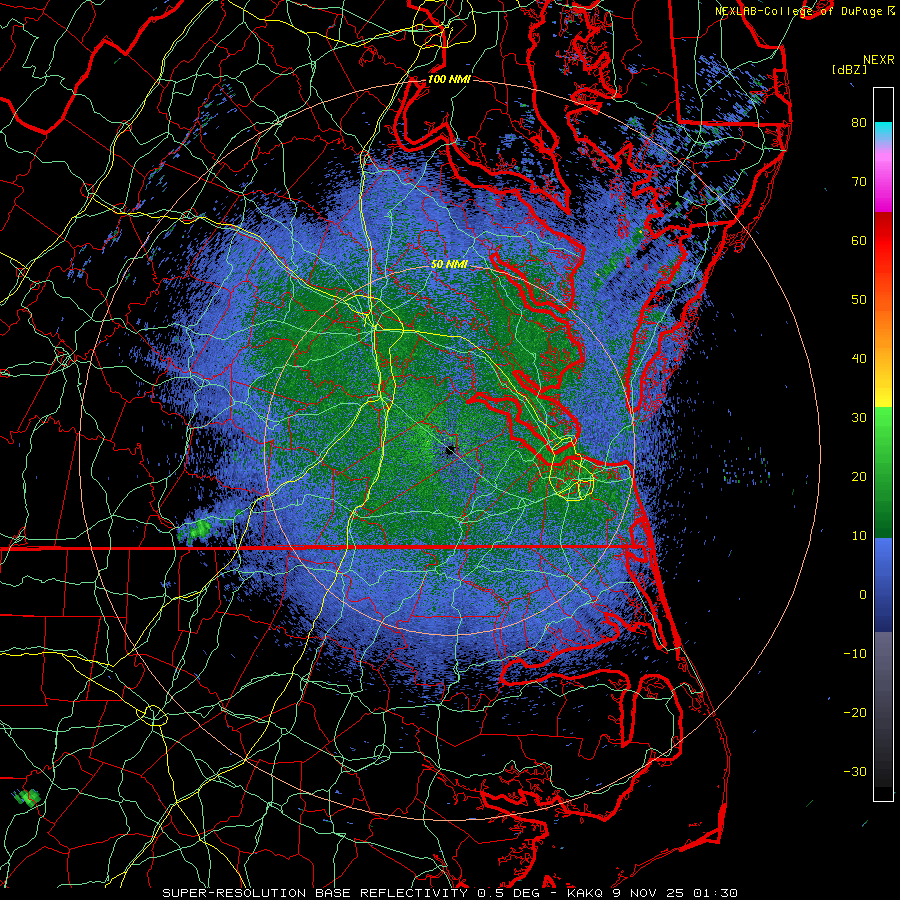
Task: Click the 40 dBZ scale value
Action: 859,359
